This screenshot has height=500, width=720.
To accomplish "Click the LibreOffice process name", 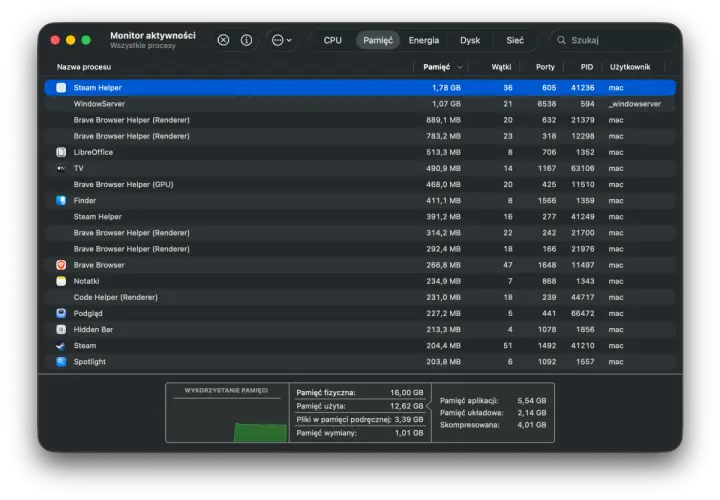I will [x=93, y=152].
